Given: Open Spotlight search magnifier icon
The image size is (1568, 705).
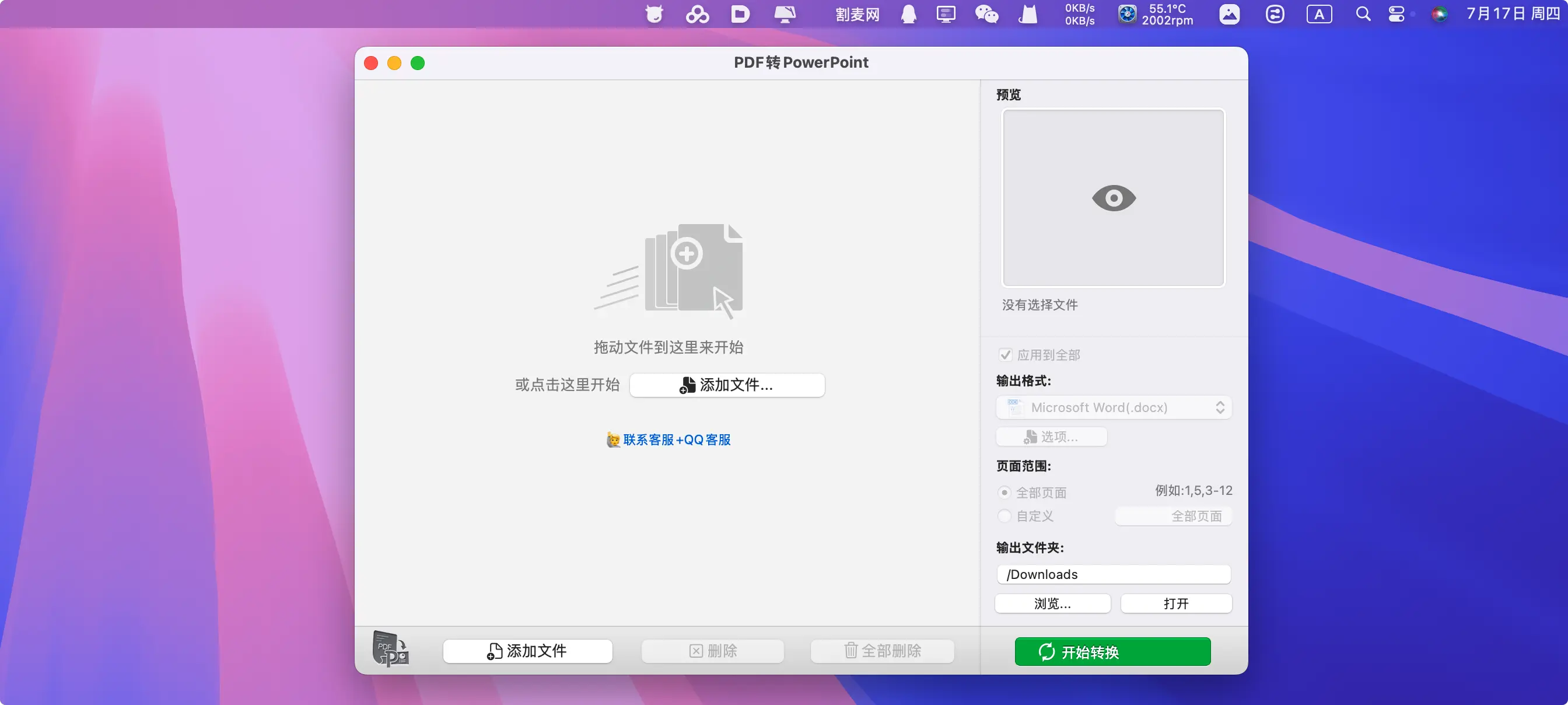Looking at the screenshot, I should [1363, 14].
